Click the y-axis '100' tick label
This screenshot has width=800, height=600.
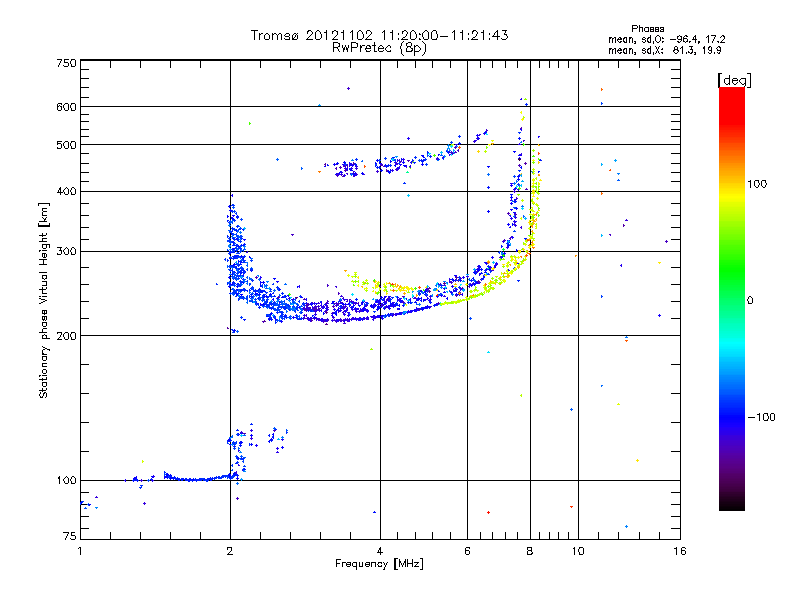(x=67, y=481)
